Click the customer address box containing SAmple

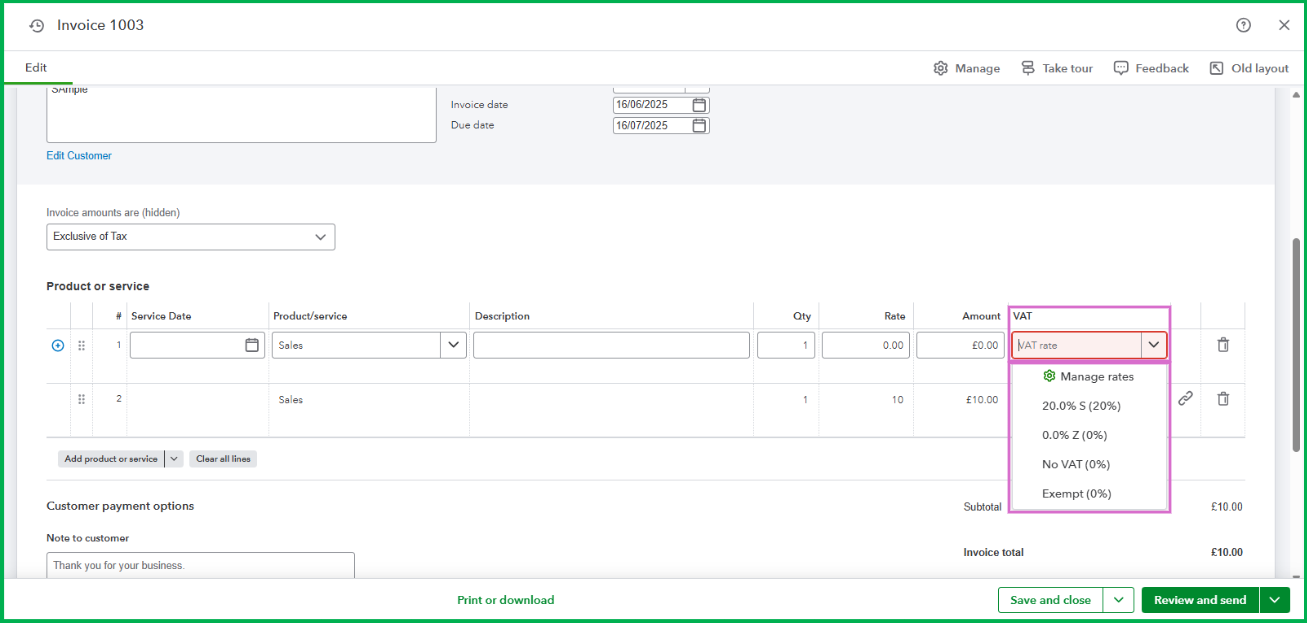(x=241, y=113)
